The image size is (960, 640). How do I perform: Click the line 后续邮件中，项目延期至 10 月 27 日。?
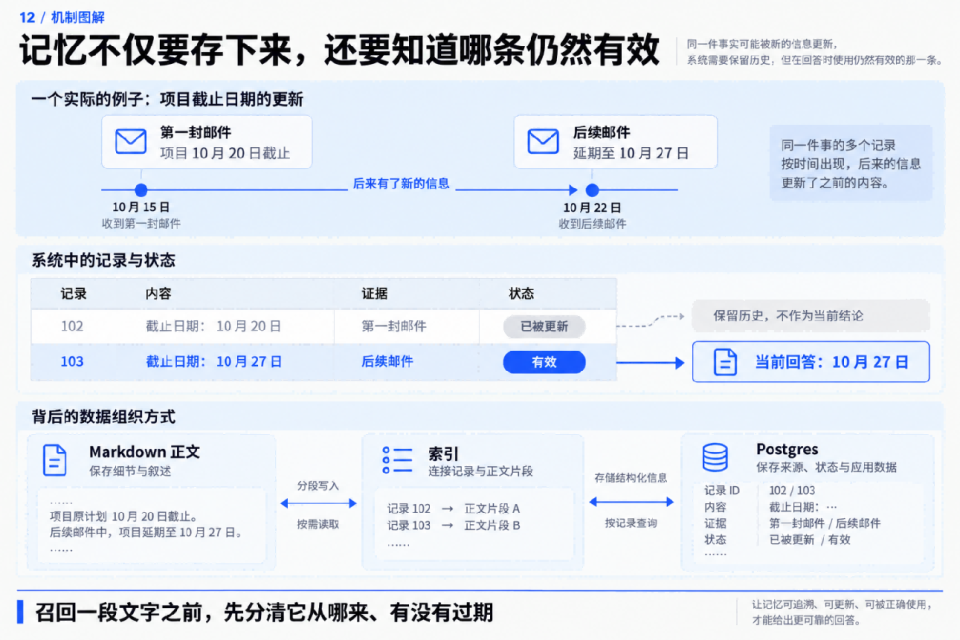146,532
